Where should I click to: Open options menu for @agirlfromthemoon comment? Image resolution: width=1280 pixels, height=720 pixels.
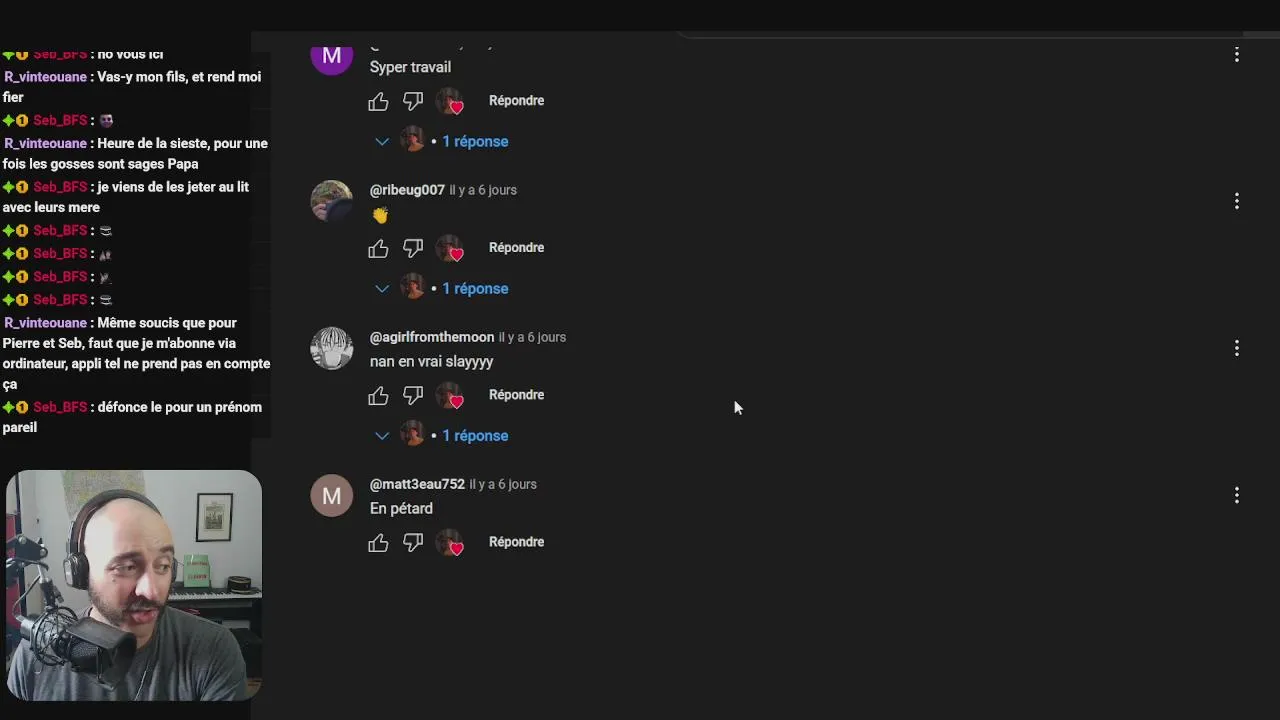[1237, 348]
